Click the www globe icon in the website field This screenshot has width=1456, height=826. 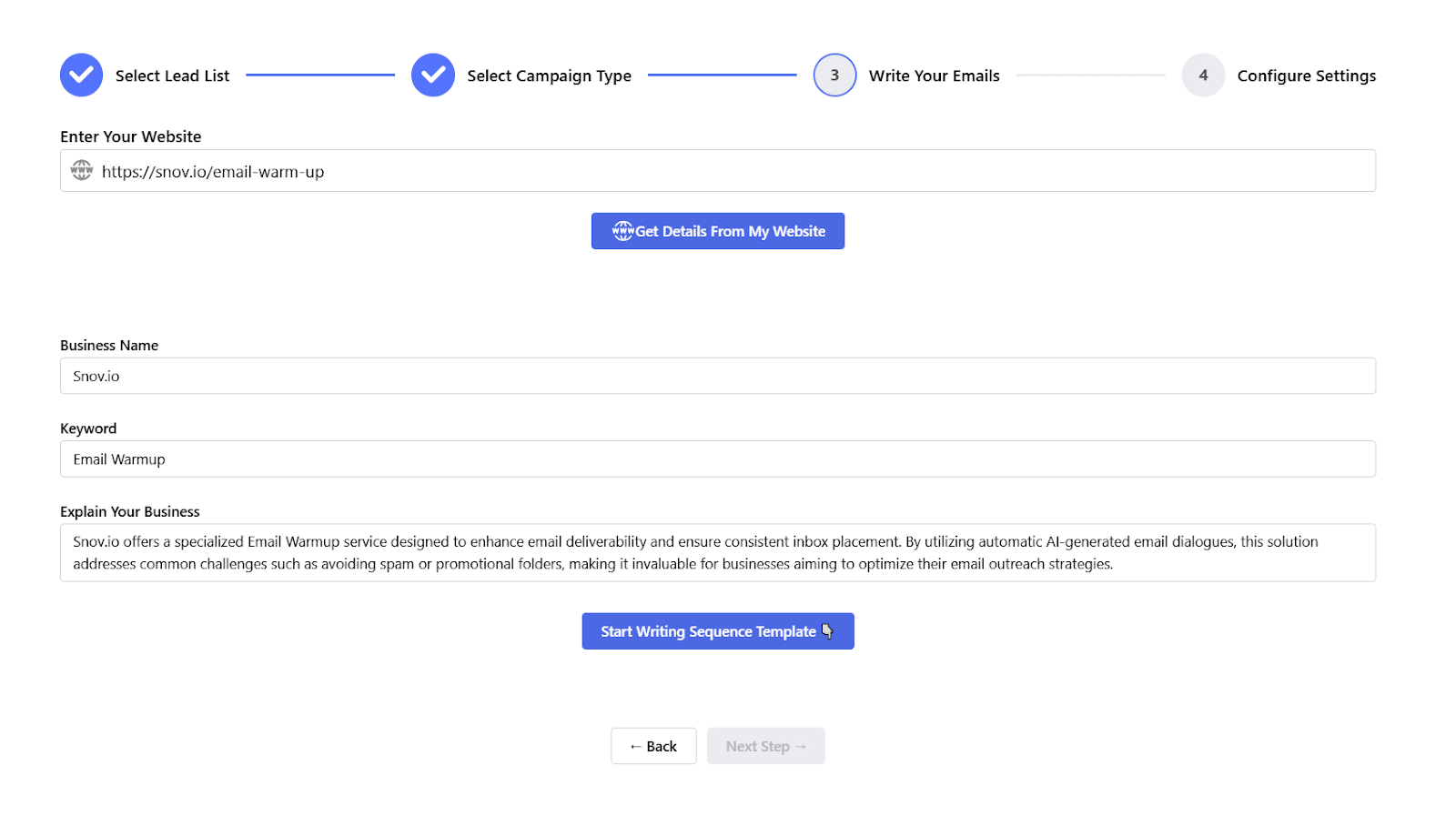[81, 170]
